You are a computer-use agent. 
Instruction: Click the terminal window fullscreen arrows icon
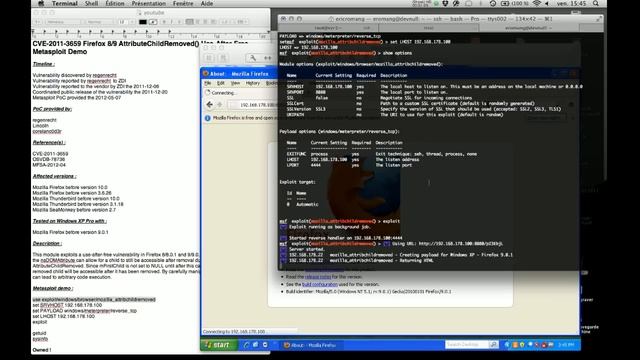[598, 19]
